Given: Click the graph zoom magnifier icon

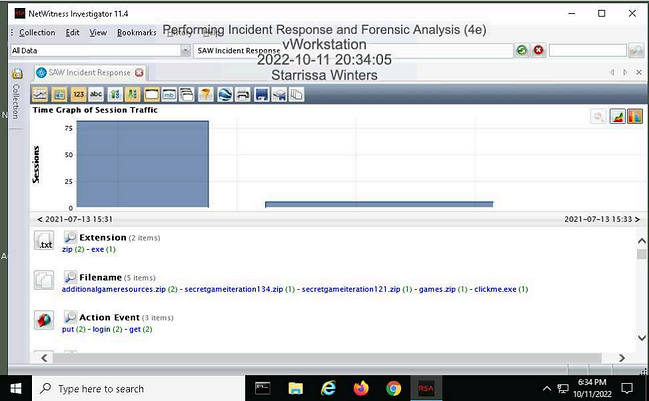Looking at the screenshot, I should (x=599, y=117).
